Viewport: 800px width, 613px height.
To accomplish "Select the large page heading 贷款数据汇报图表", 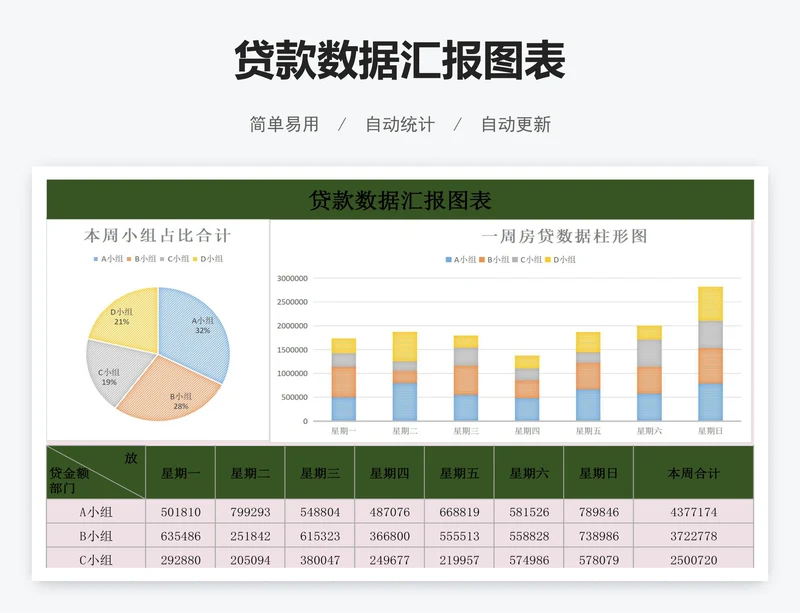I will [399, 61].
